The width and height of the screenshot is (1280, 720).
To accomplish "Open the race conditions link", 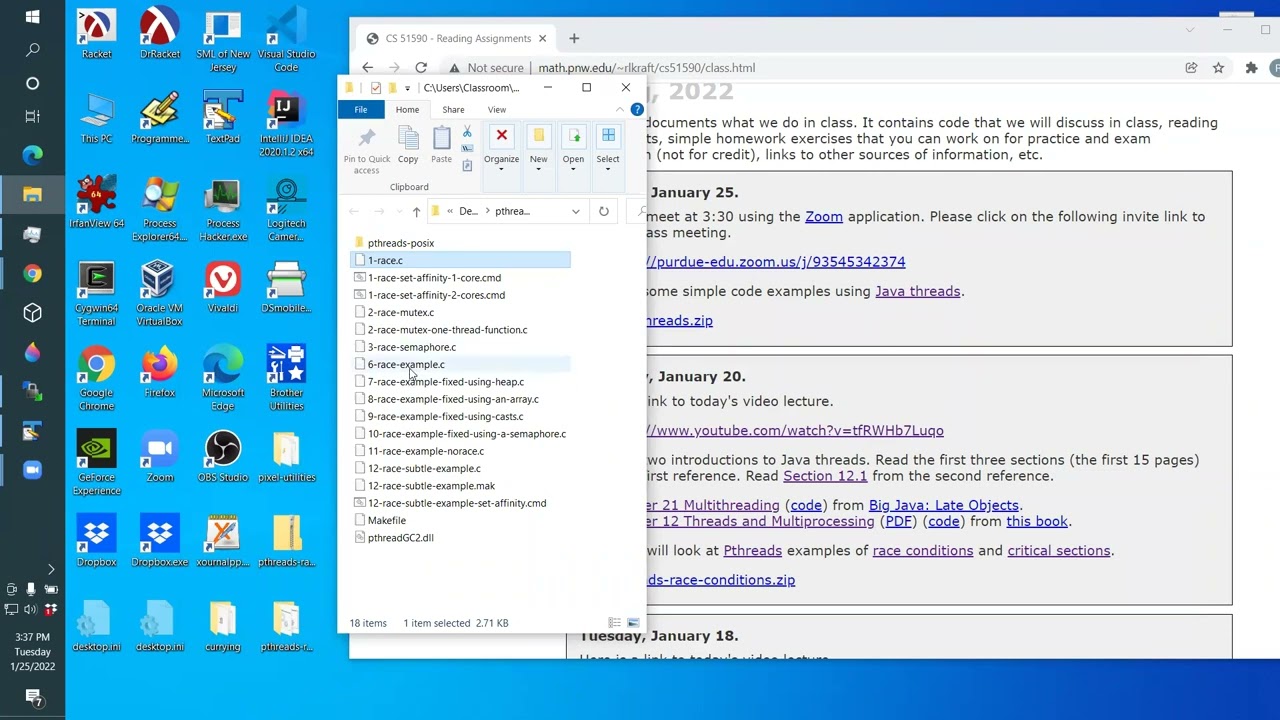I will [923, 550].
